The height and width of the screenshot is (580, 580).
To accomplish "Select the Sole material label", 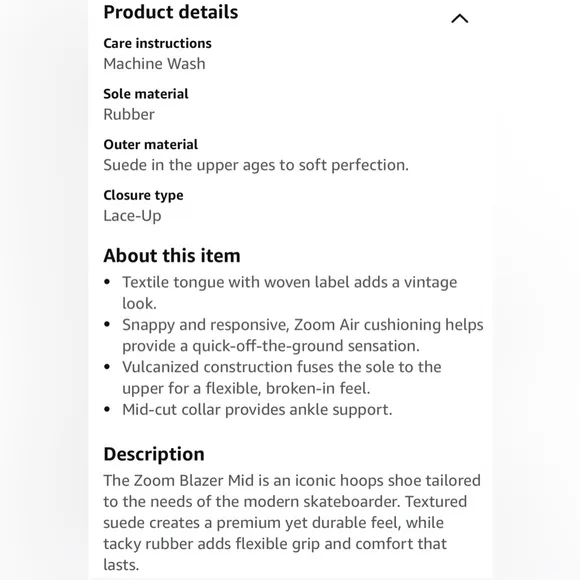I will coord(146,94).
